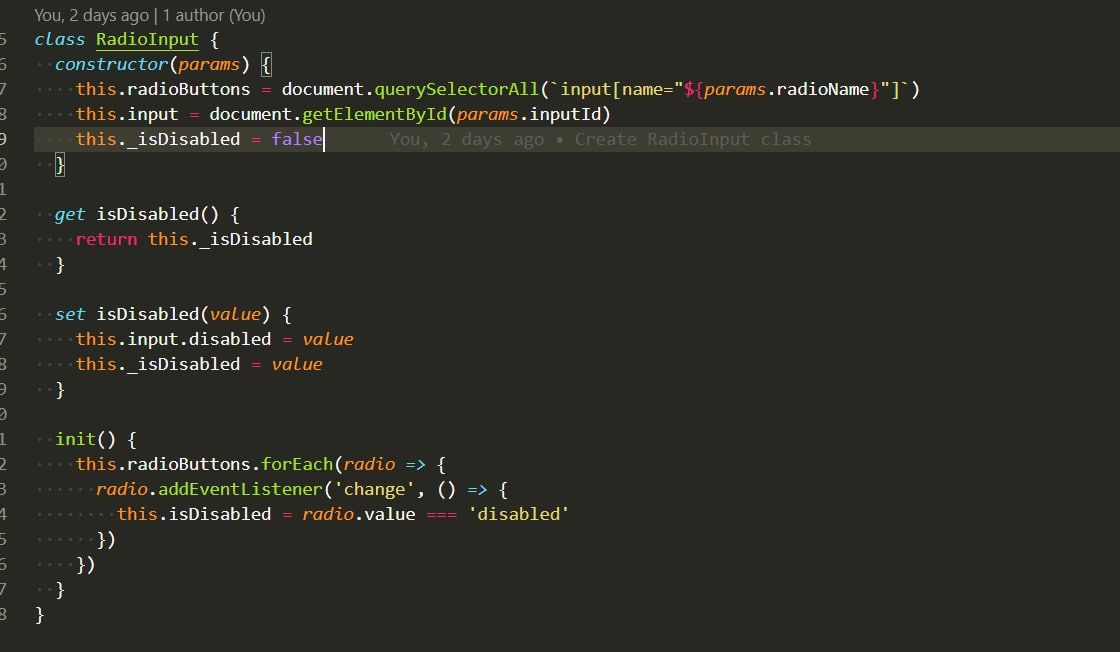Click the 'false' value on the highlighted line
The height and width of the screenshot is (652, 1120).
tap(297, 139)
